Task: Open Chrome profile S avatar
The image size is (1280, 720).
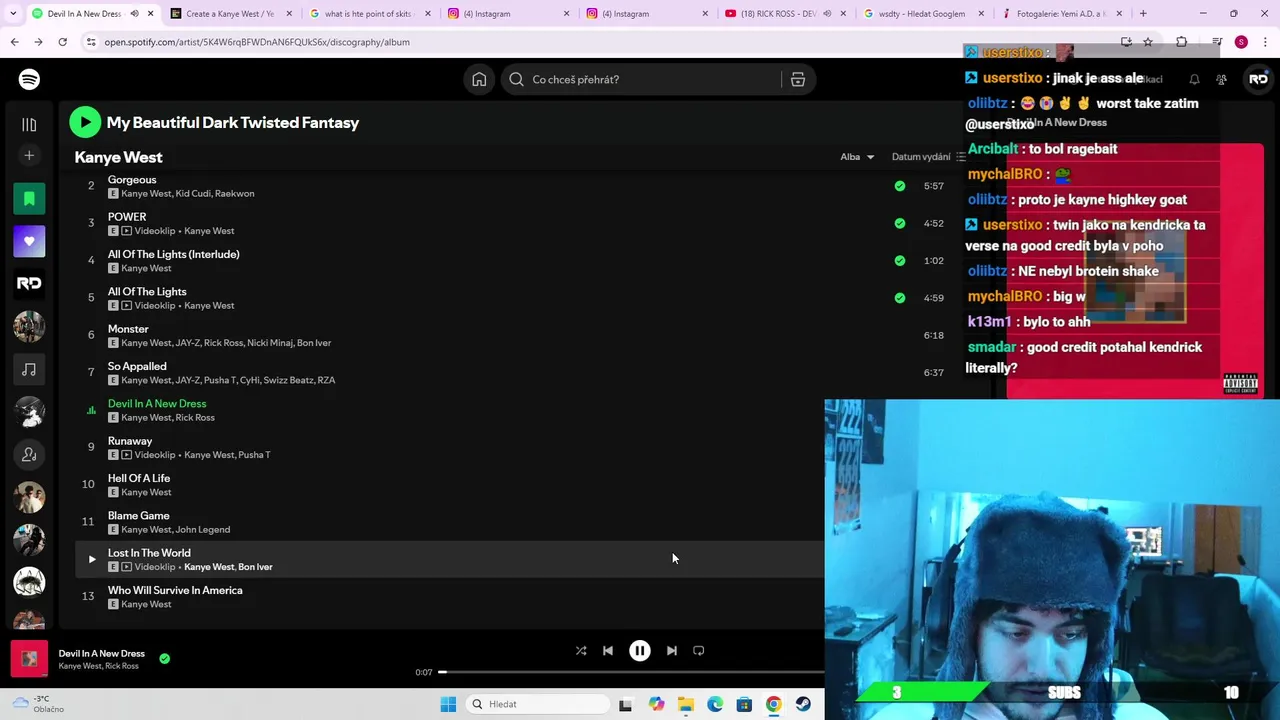Action: [x=1241, y=42]
